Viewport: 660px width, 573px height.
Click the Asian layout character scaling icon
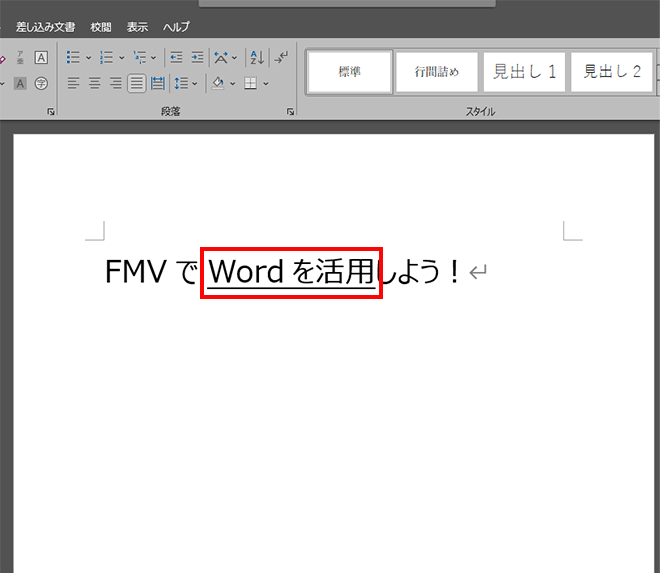221,57
